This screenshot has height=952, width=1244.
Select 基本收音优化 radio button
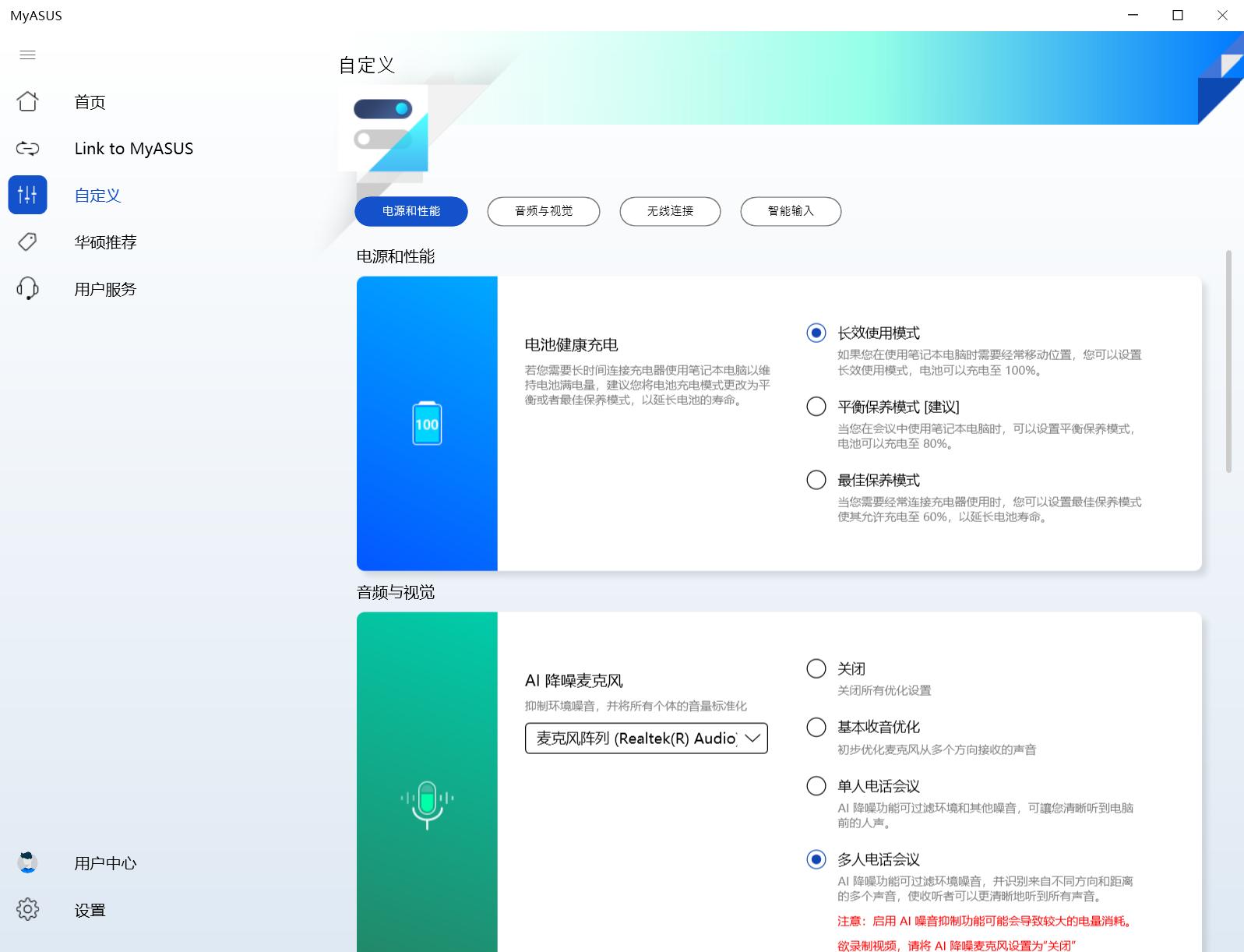(x=816, y=727)
